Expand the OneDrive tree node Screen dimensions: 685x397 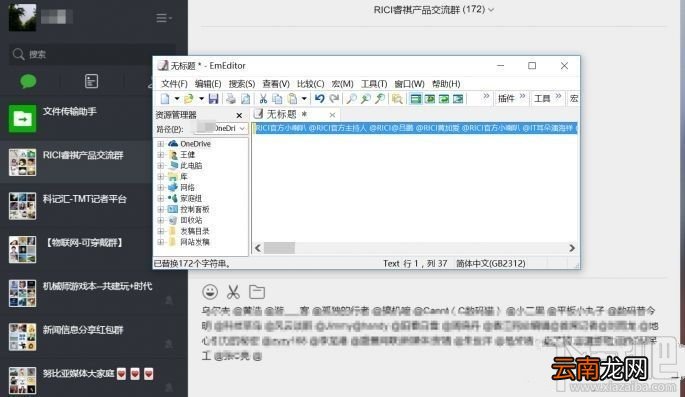pyautogui.click(x=161, y=144)
